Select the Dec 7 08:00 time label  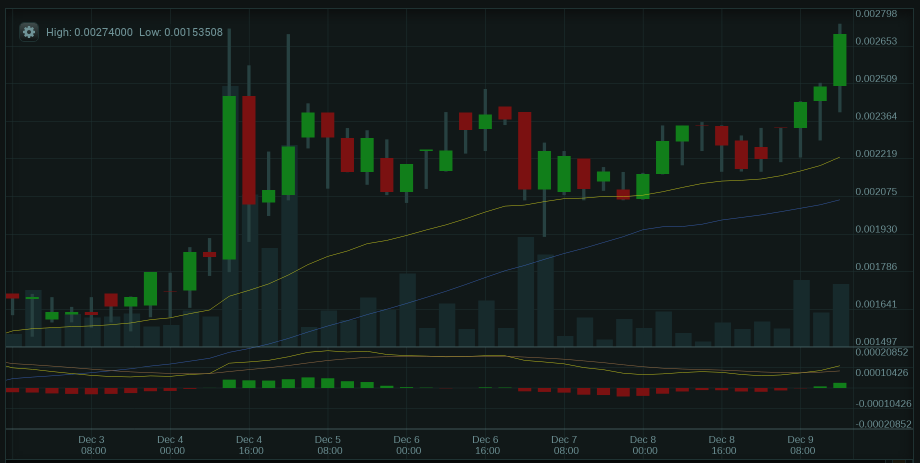[564, 445]
